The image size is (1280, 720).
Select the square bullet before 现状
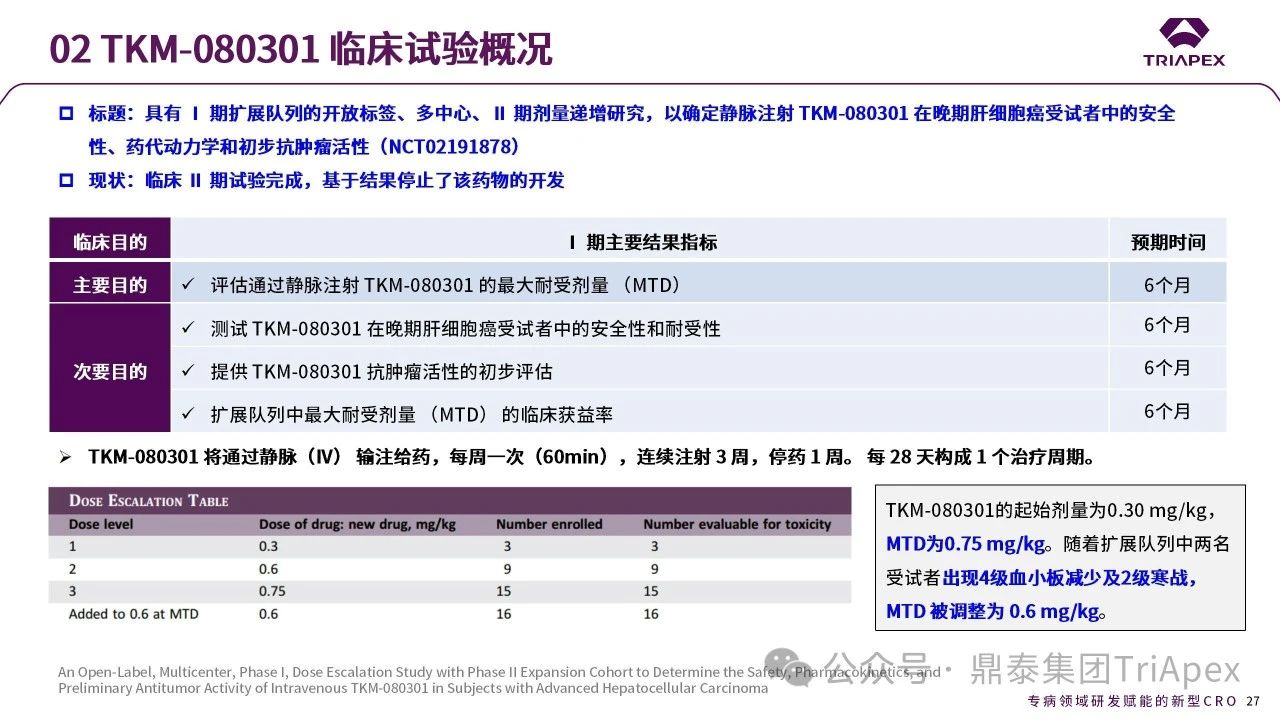pos(66,181)
